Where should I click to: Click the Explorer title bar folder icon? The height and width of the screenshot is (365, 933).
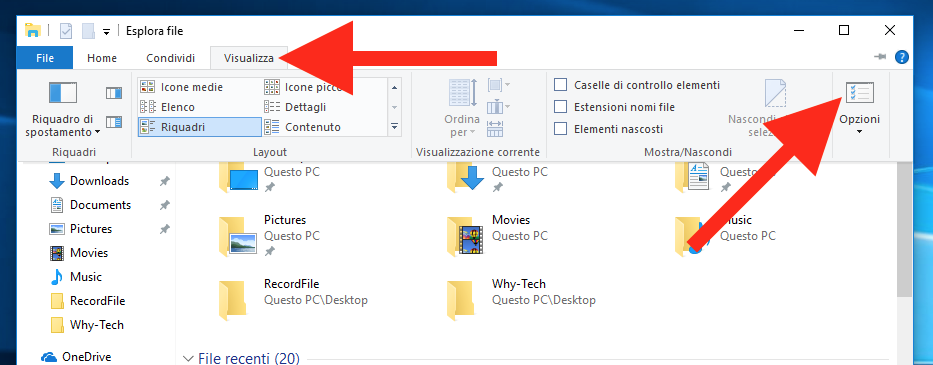coord(32,30)
